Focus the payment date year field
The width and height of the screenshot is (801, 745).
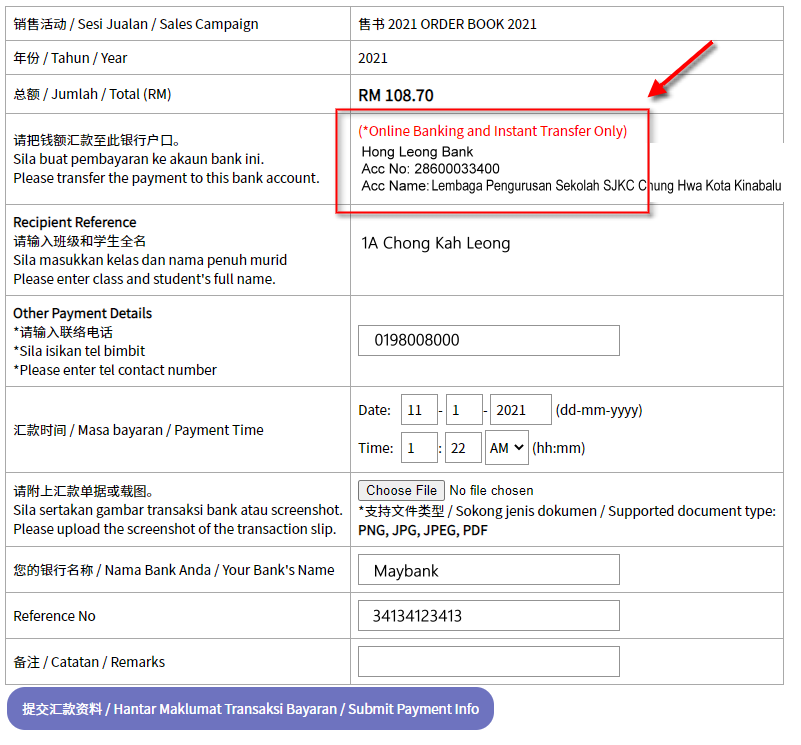(x=520, y=410)
